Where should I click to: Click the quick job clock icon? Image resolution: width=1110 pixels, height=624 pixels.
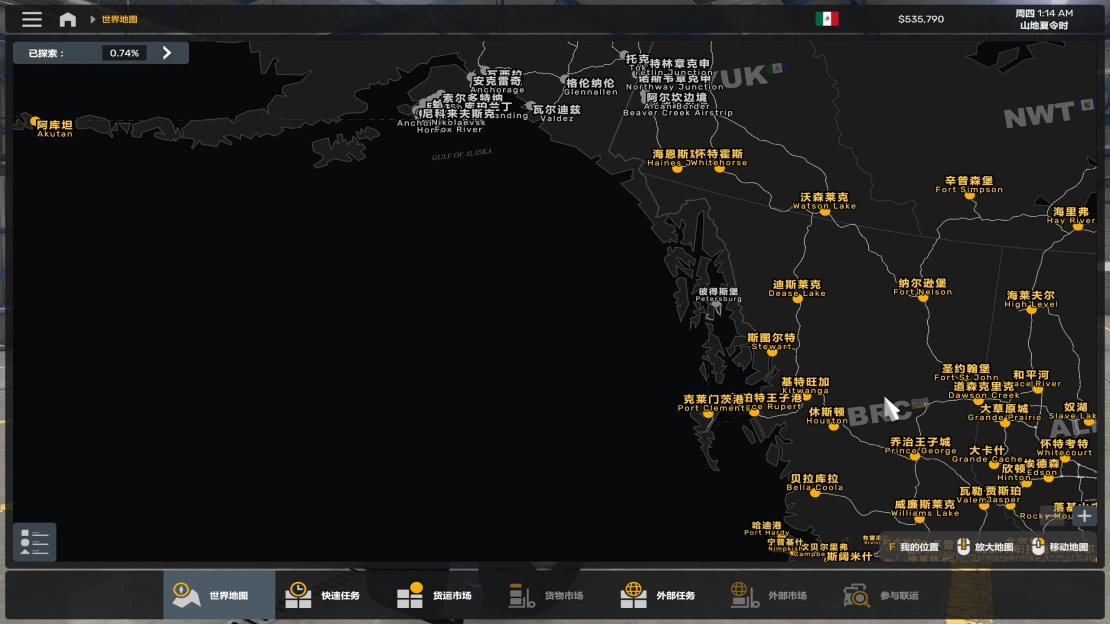[x=298, y=595]
